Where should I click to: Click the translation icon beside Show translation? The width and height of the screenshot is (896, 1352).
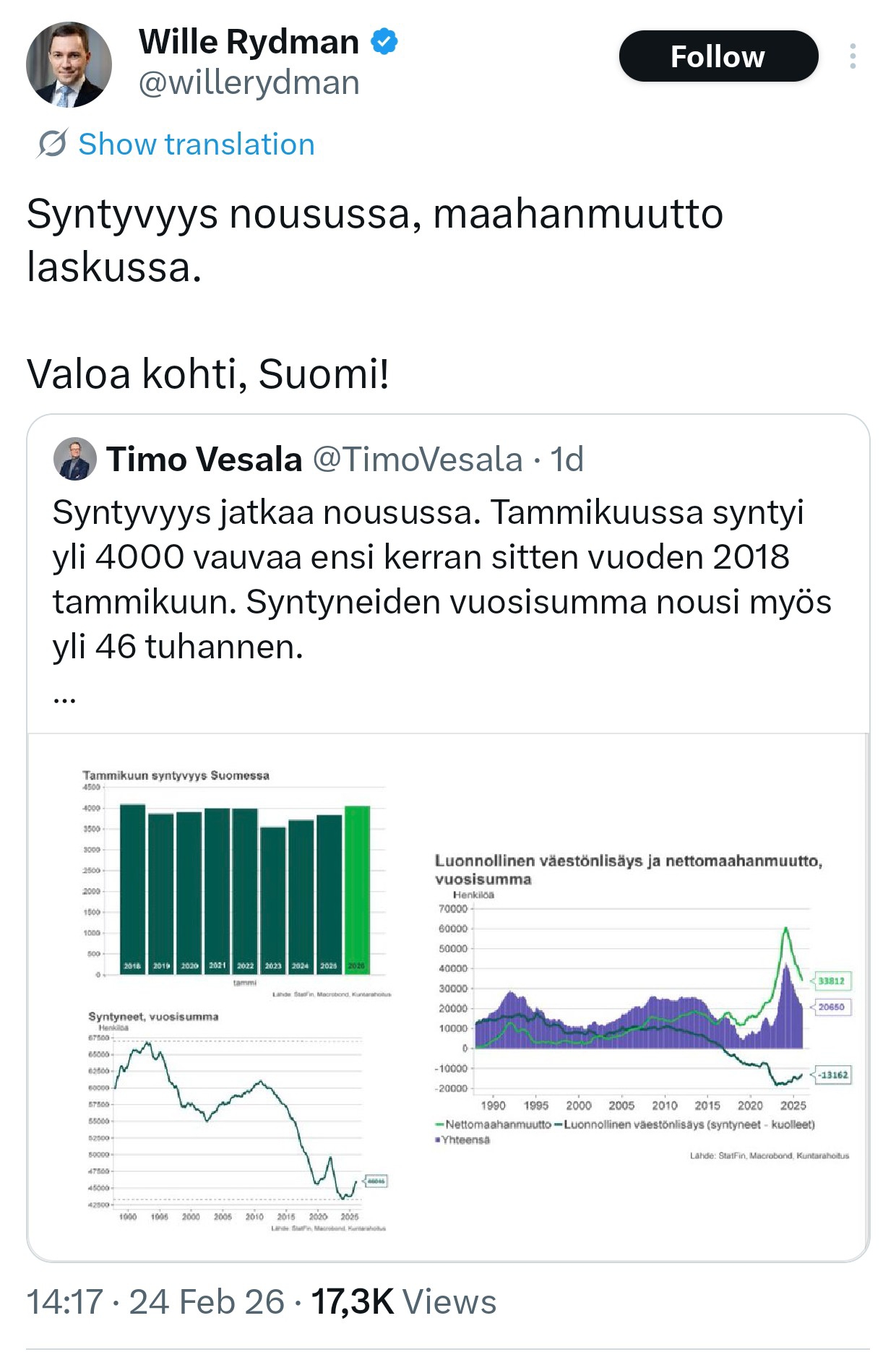click(52, 144)
